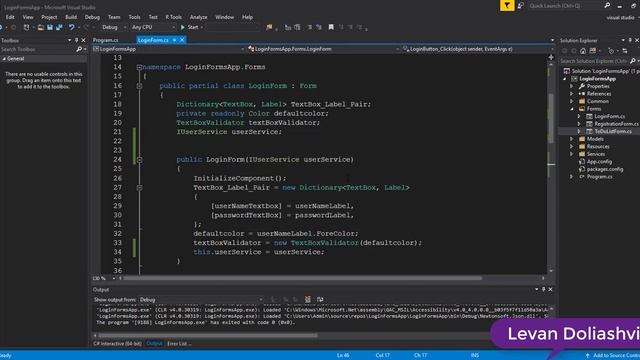Viewport: 640px width, 360px height.
Task: Close the LoginForm.cs tab
Action: pyautogui.click(x=182, y=40)
